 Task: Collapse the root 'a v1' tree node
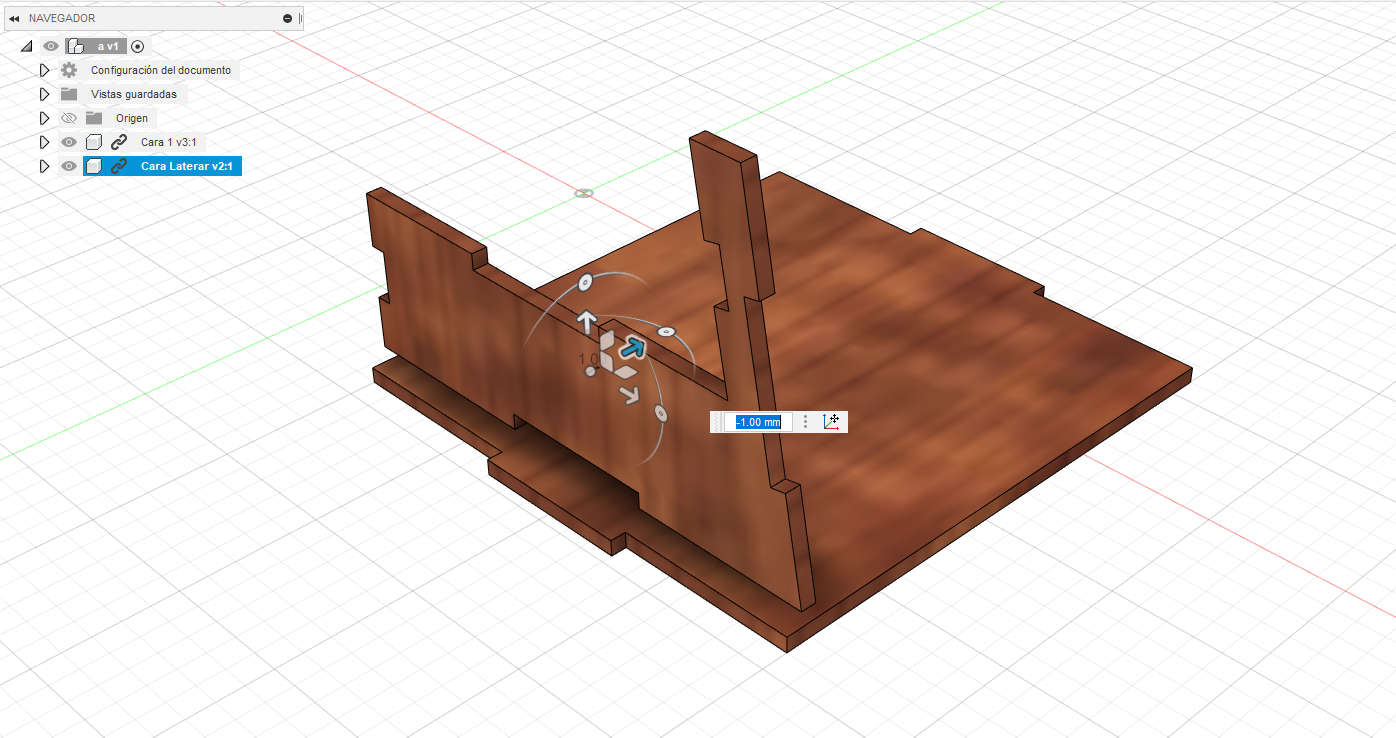26,46
